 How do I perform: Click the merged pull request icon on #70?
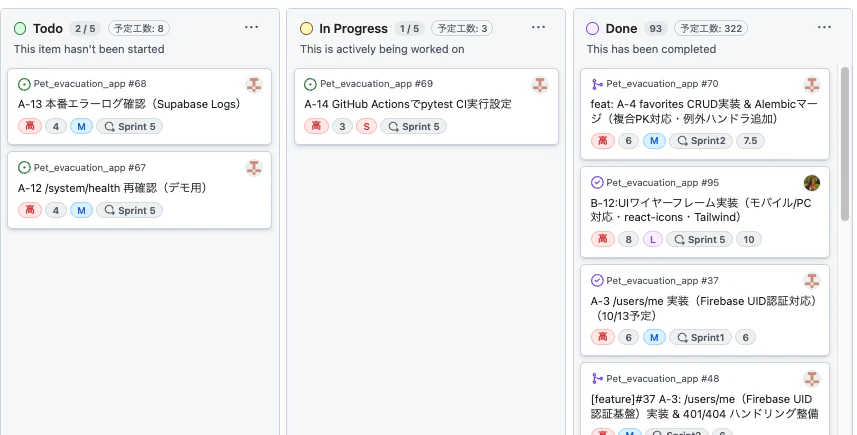[x=597, y=84]
